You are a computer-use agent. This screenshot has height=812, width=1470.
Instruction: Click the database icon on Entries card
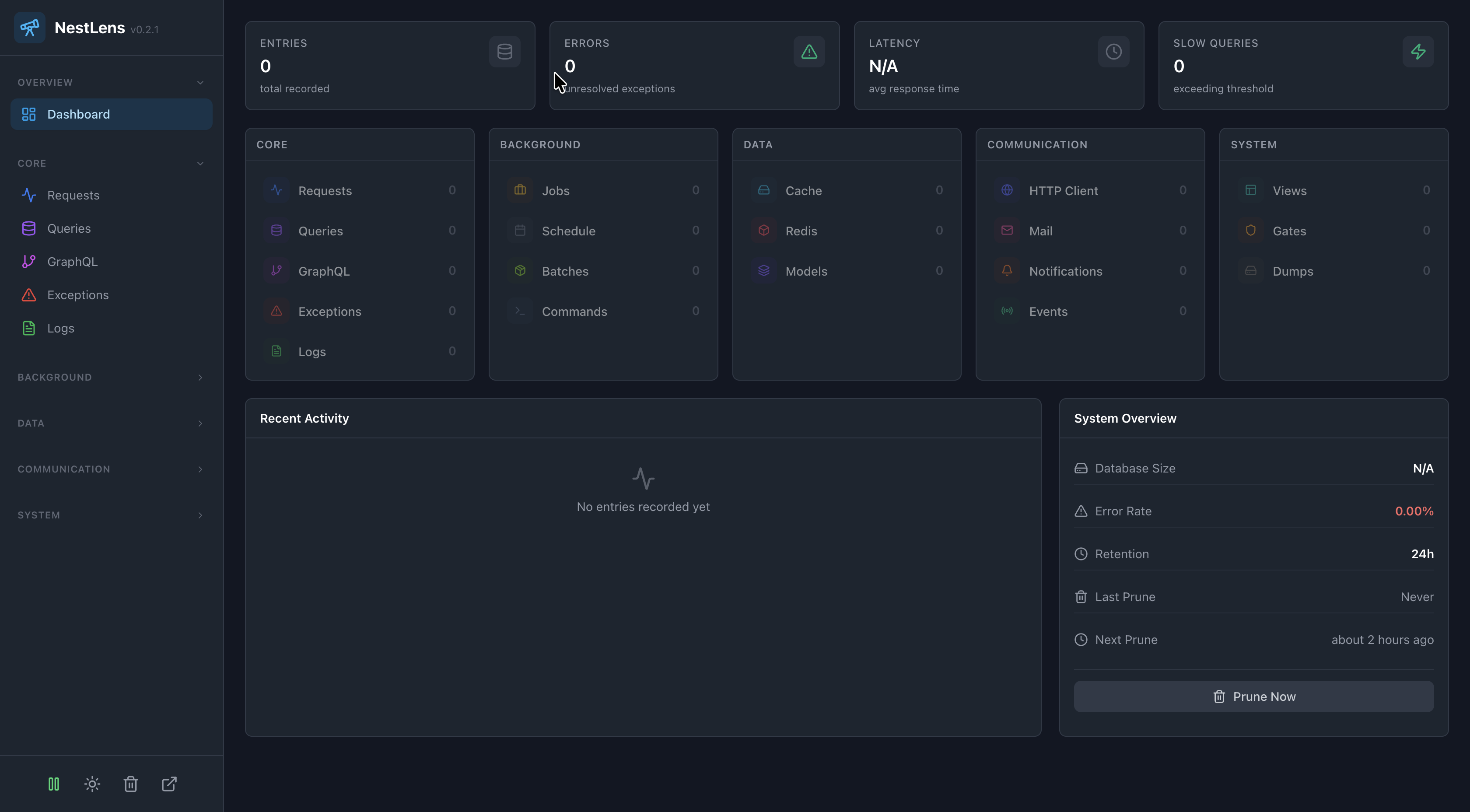click(x=504, y=51)
